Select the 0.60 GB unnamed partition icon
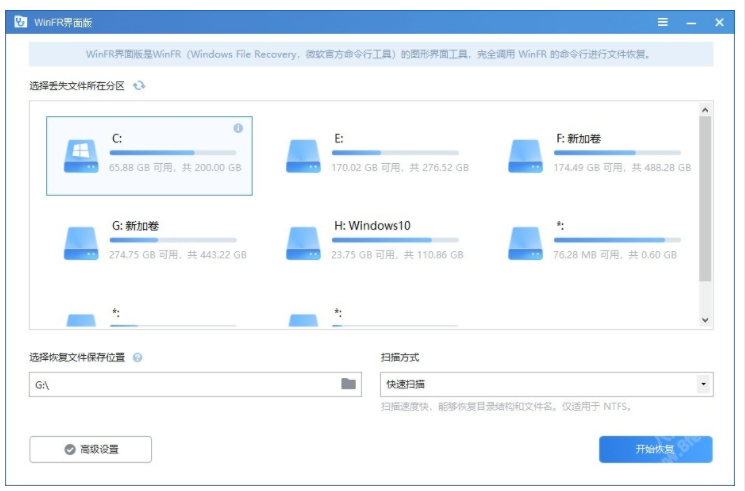The width and height of the screenshot is (745, 491). coord(524,241)
